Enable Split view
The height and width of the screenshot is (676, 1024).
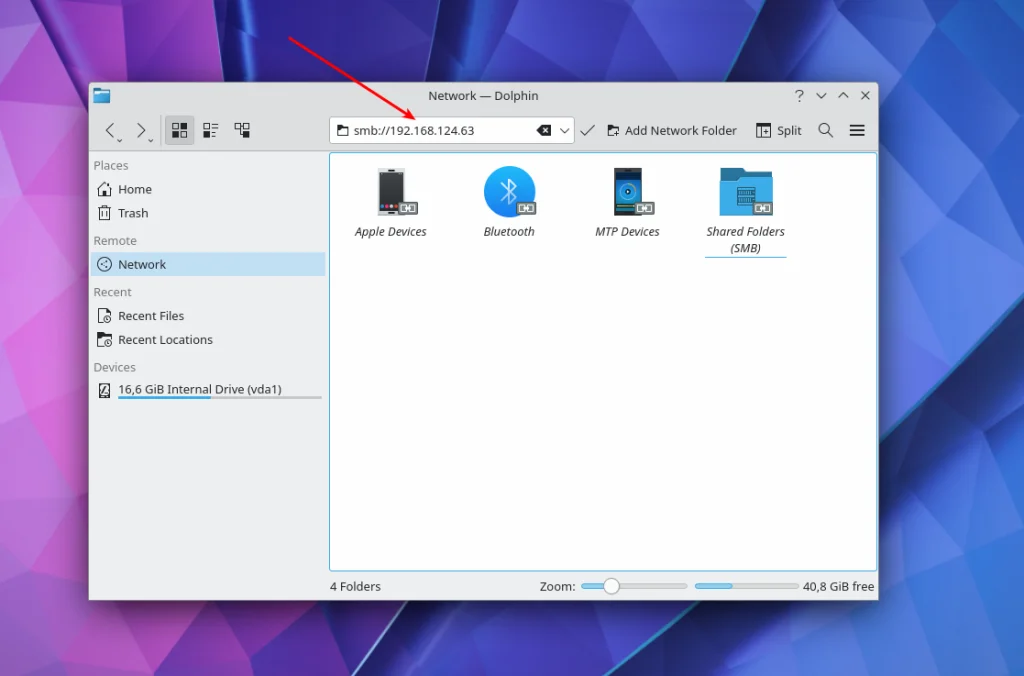pos(779,130)
